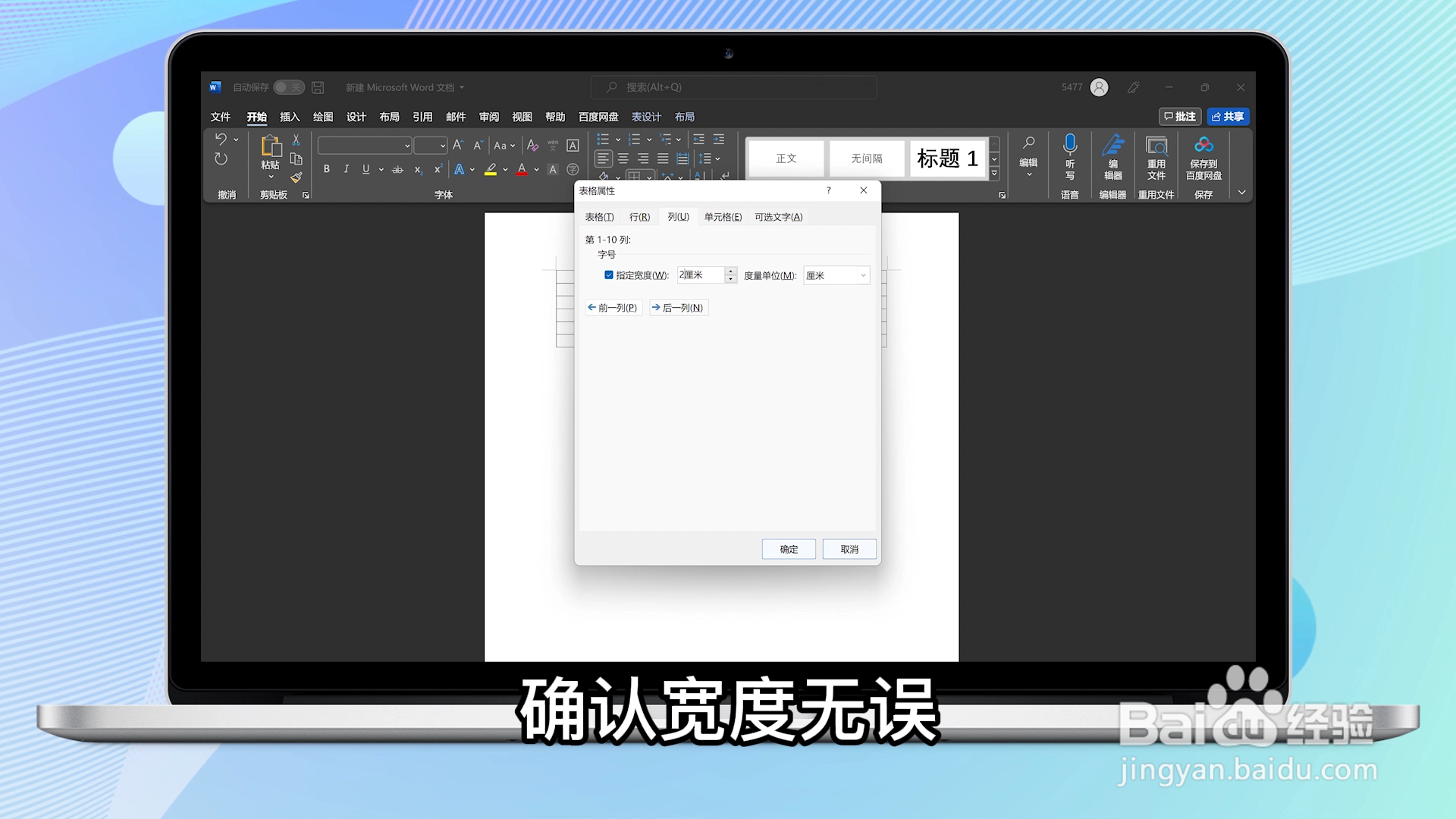The height and width of the screenshot is (819, 1456).
Task: Click the Align Left paragraph icon
Action: [x=603, y=158]
